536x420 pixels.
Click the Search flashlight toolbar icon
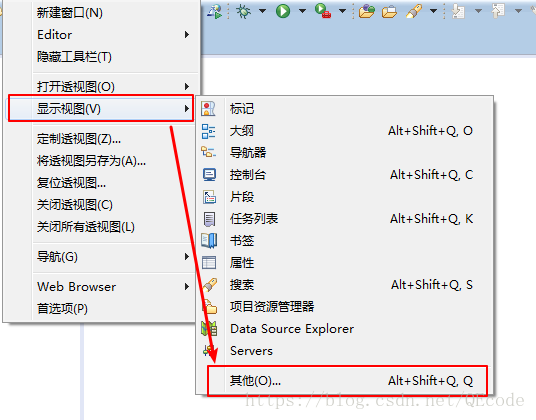click(x=414, y=11)
